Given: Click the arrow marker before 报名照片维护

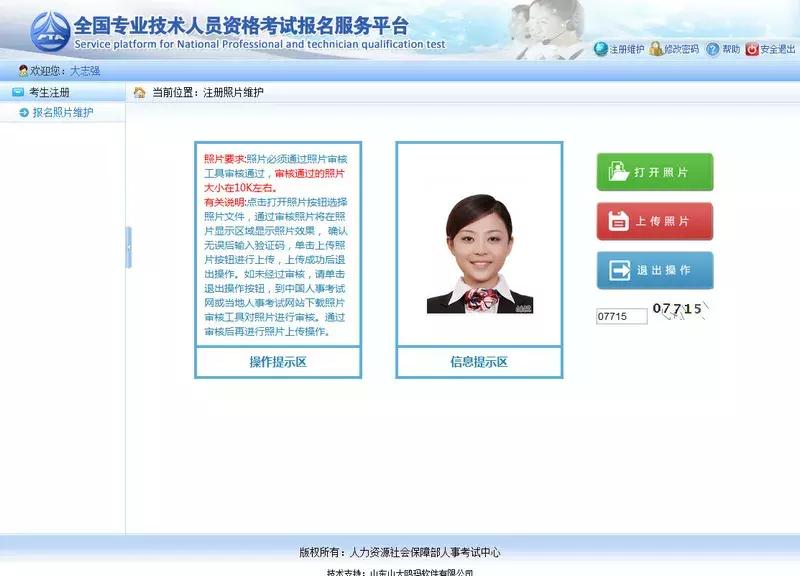Looking at the screenshot, I should [x=24, y=111].
